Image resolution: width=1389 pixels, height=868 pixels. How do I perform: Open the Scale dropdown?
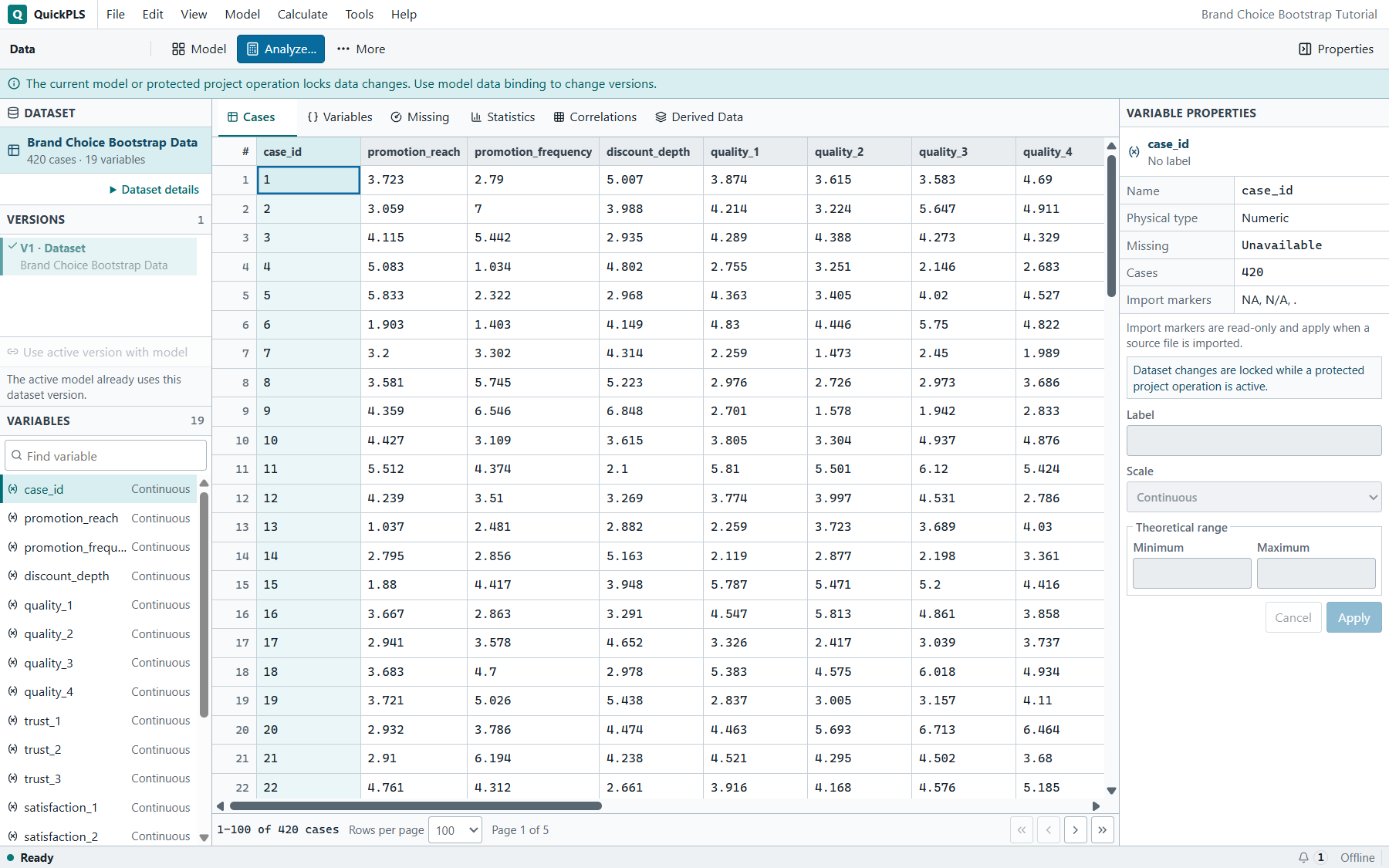pos(1254,497)
